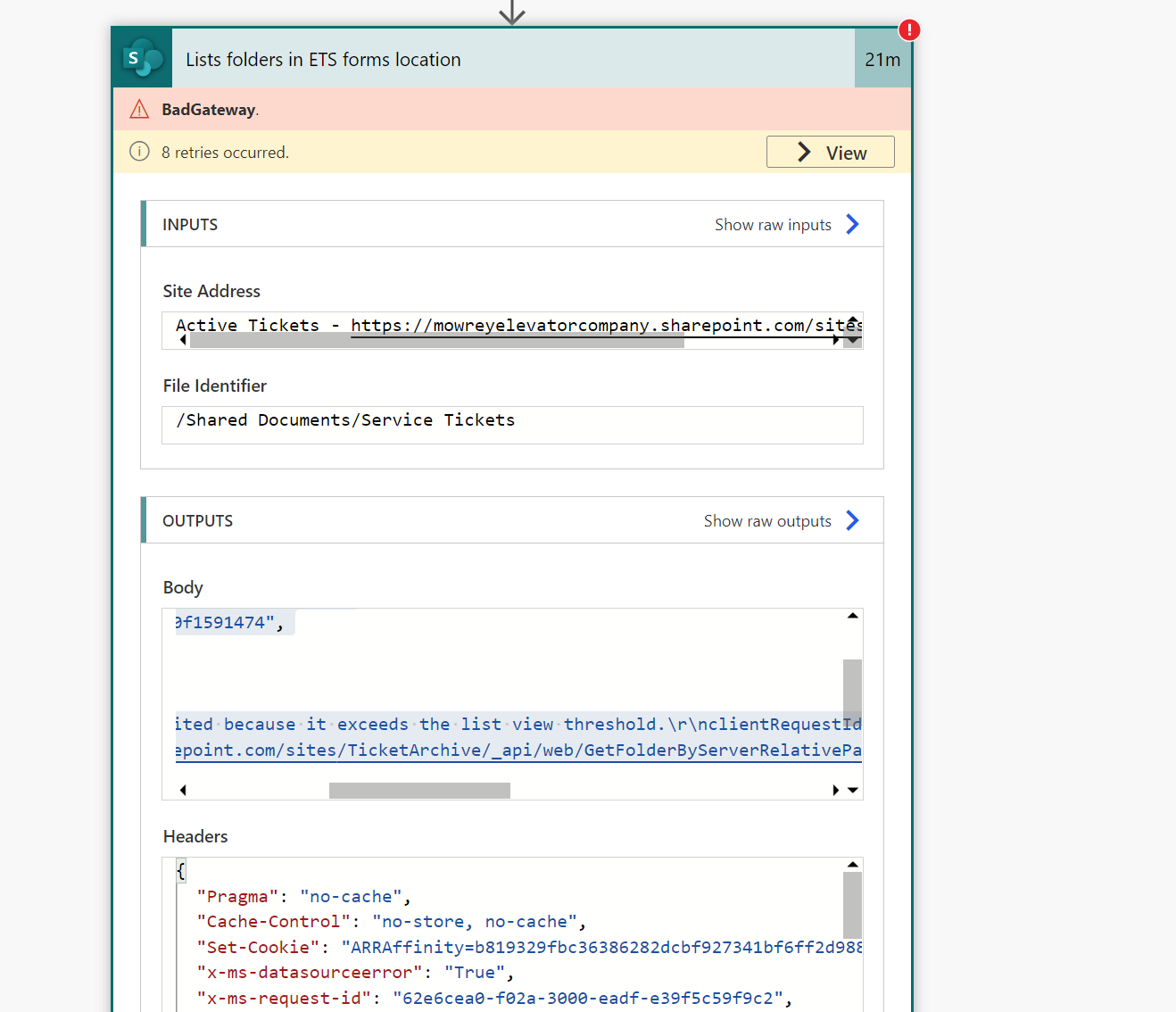The height and width of the screenshot is (1012, 1176).
Task: Click the 9f1591474 value in the Body
Action: pos(229,623)
